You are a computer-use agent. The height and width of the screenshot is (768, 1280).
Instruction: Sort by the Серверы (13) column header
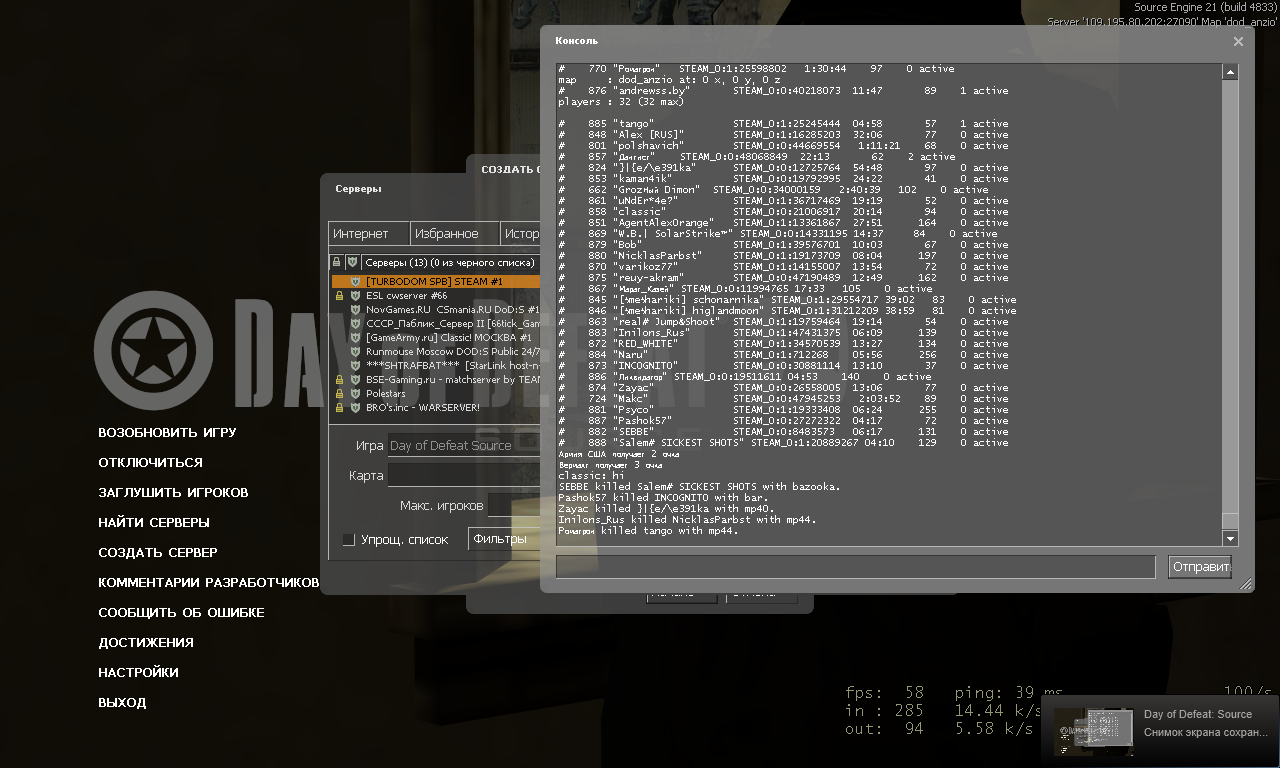click(x=451, y=262)
